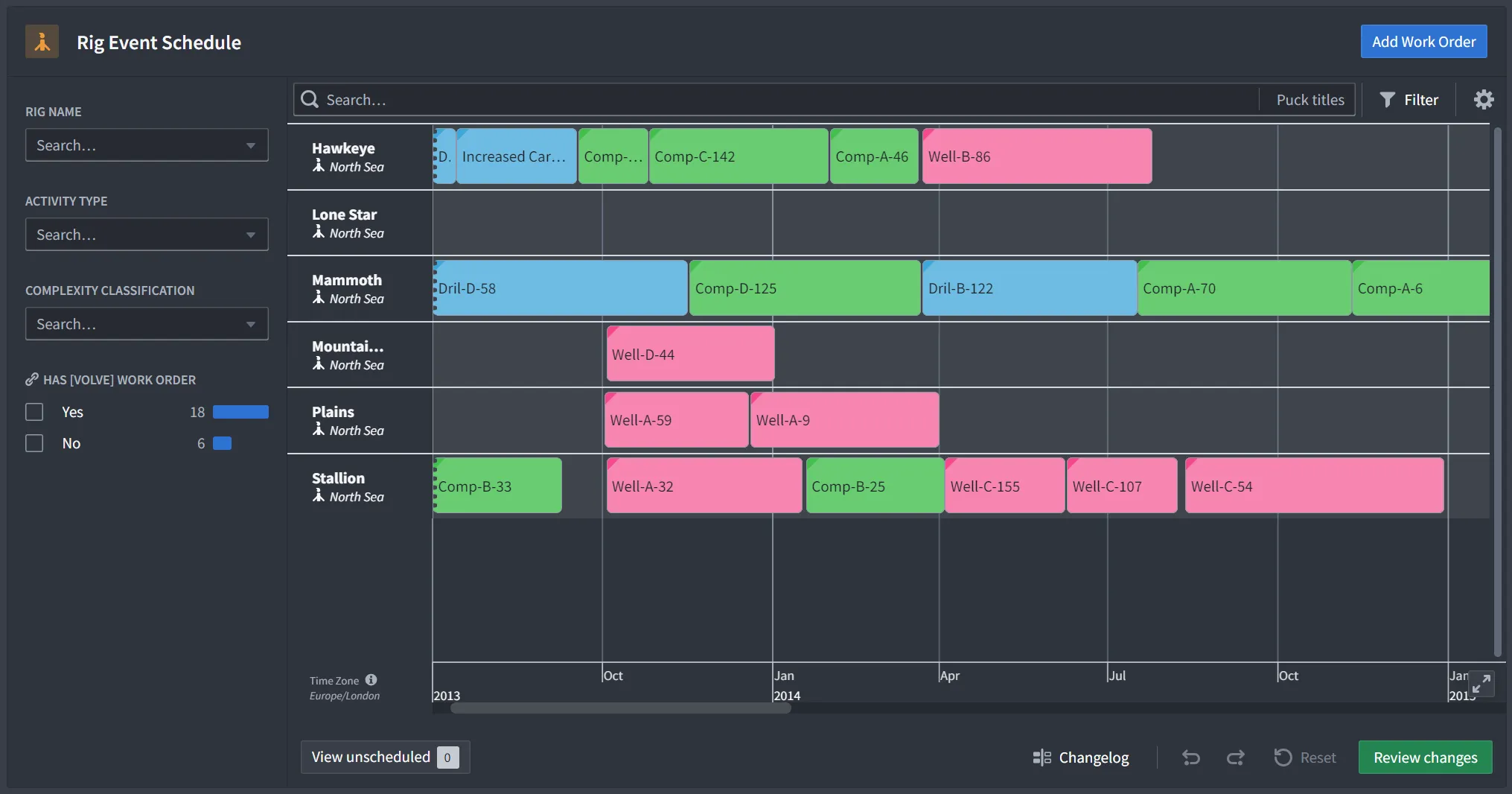Open the settings gear icon

pos(1484,100)
